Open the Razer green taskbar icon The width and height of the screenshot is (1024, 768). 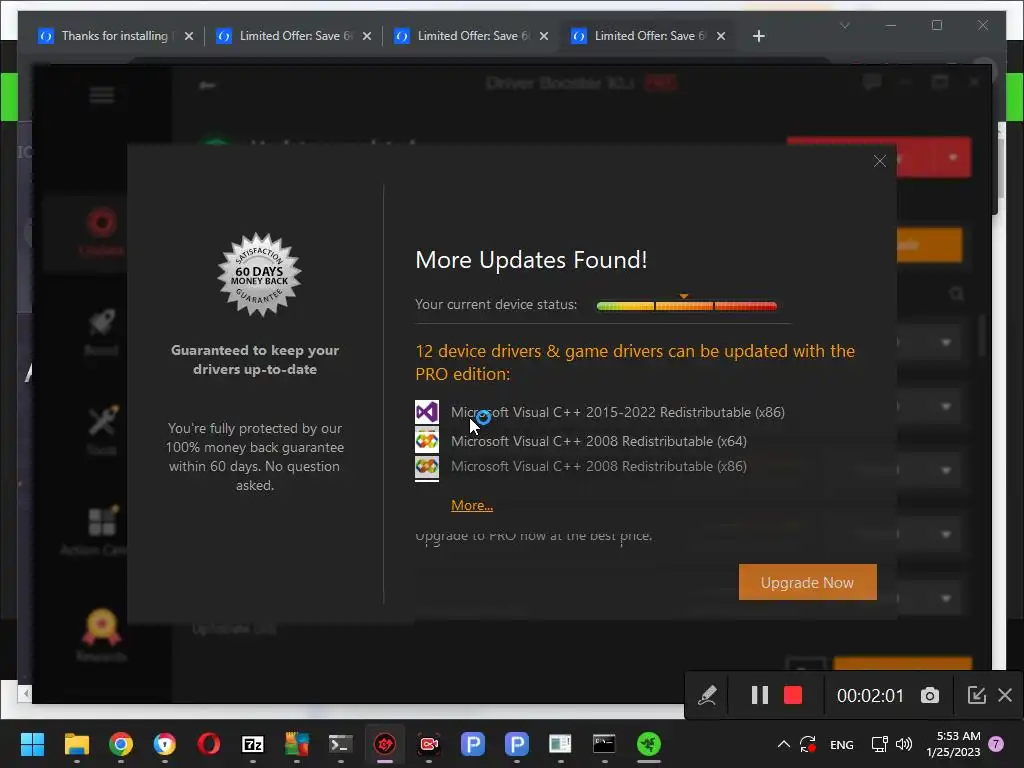pos(648,744)
